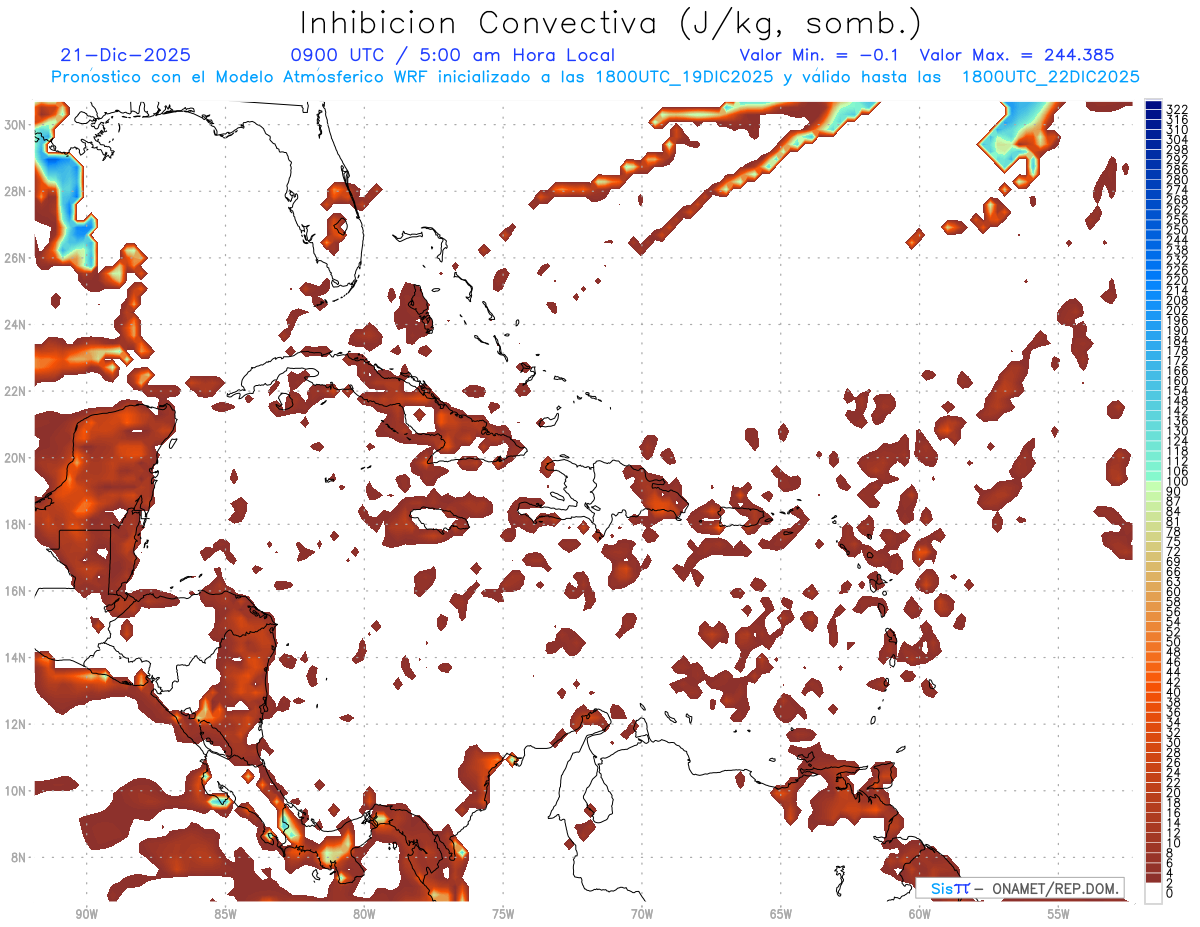Viewport: 1200px width, 927px height.
Task: Click the longitude label '55W'
Action: [x=1059, y=914]
